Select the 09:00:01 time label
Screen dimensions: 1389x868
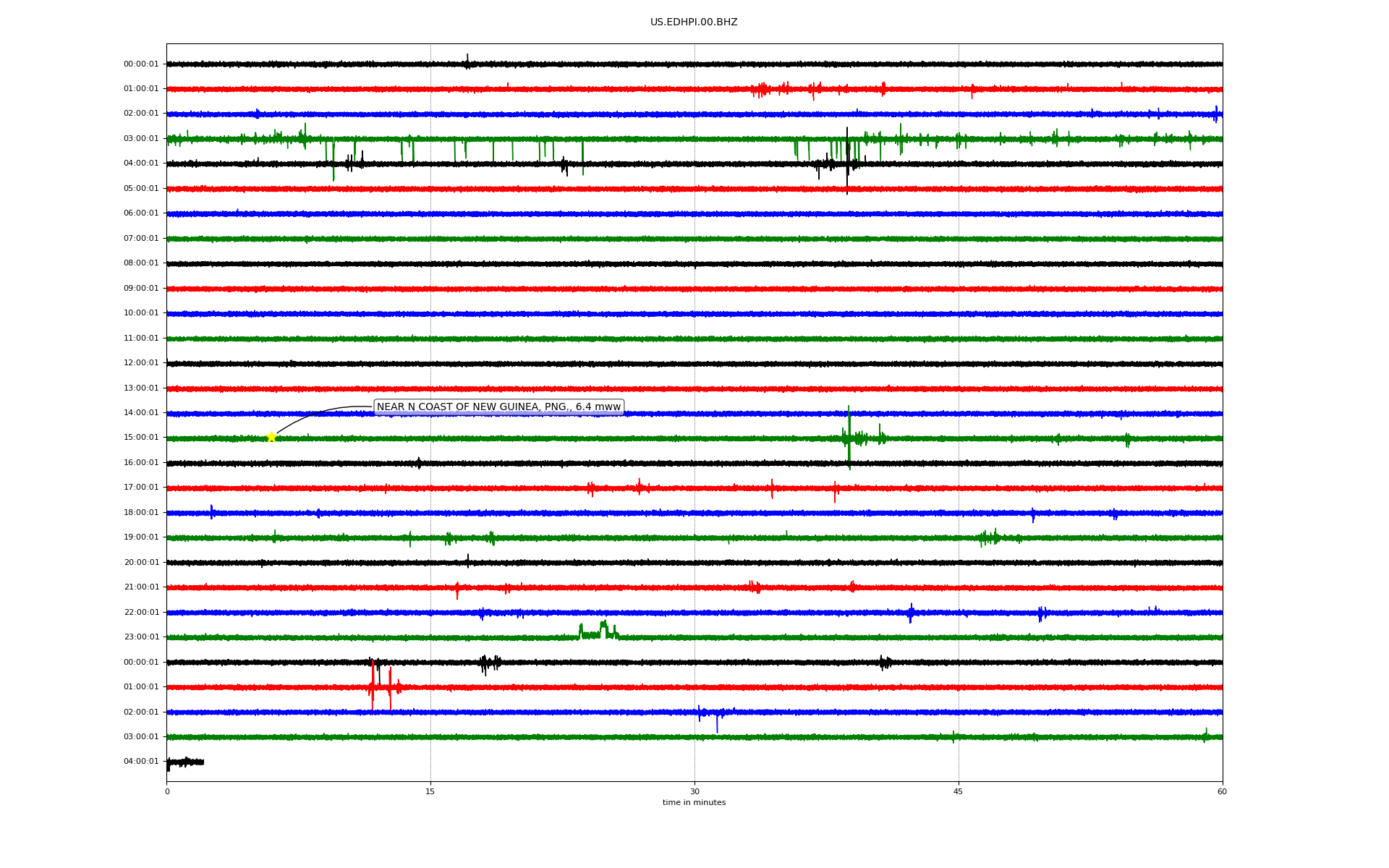coord(141,289)
